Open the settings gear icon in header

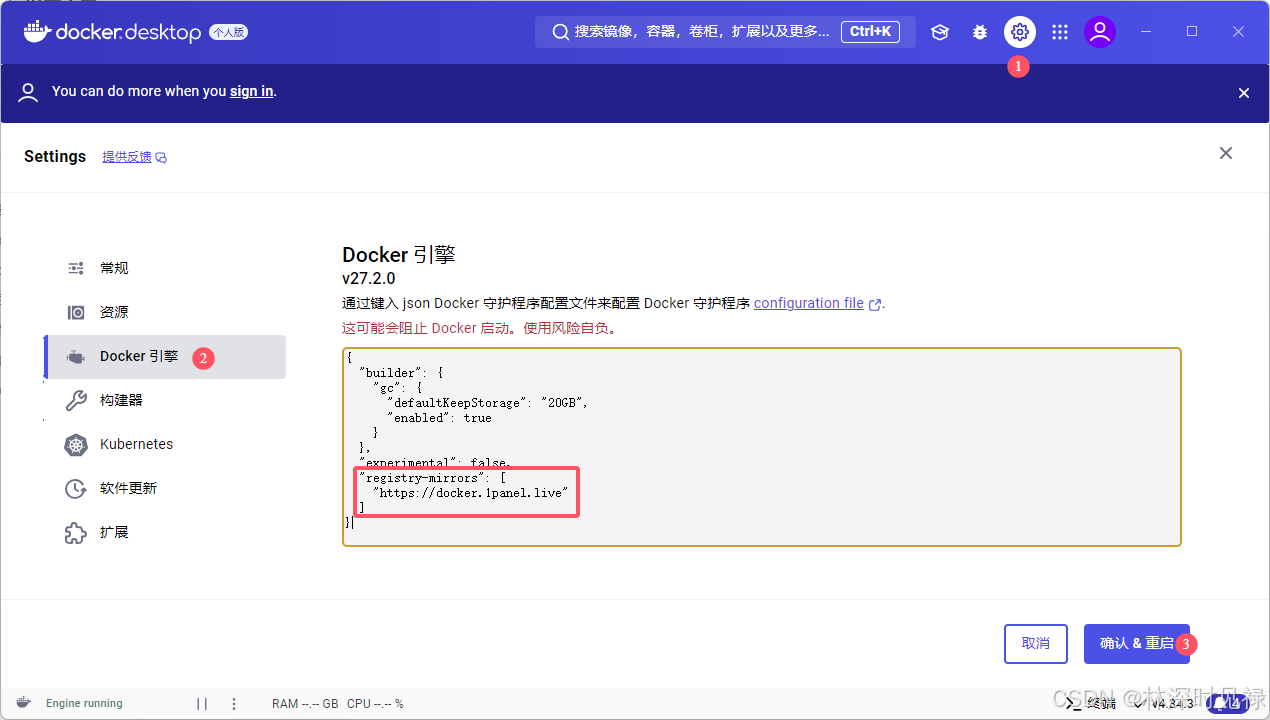(x=1019, y=32)
